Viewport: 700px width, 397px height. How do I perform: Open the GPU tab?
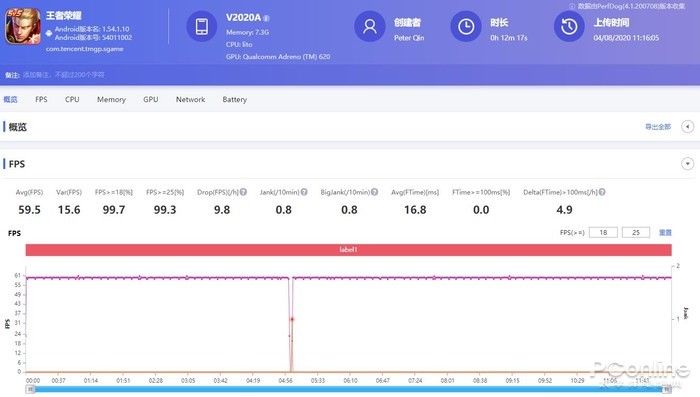[x=150, y=99]
